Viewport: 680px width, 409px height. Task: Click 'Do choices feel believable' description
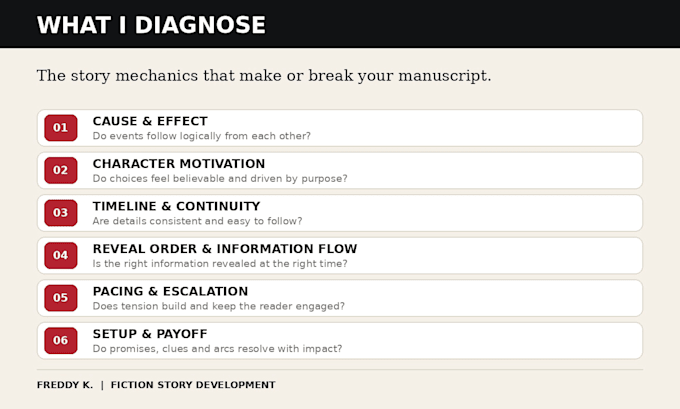pyautogui.click(x=220, y=179)
